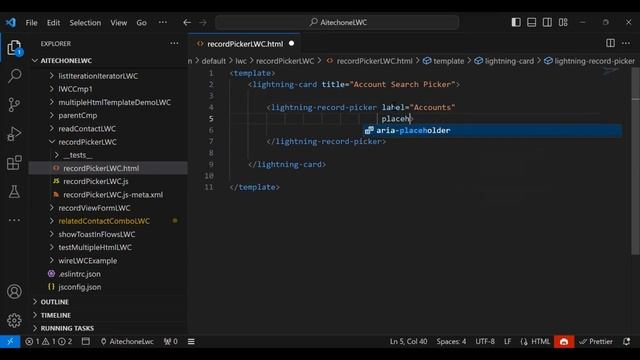Open the Search view icon
The height and width of the screenshot is (360, 640).
(14, 76)
